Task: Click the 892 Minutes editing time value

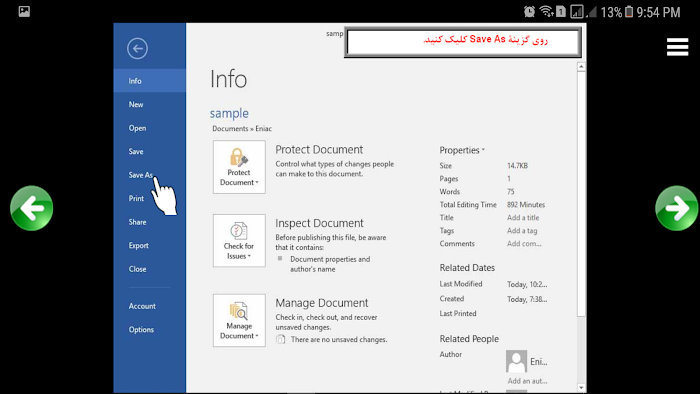Action: [x=526, y=205]
